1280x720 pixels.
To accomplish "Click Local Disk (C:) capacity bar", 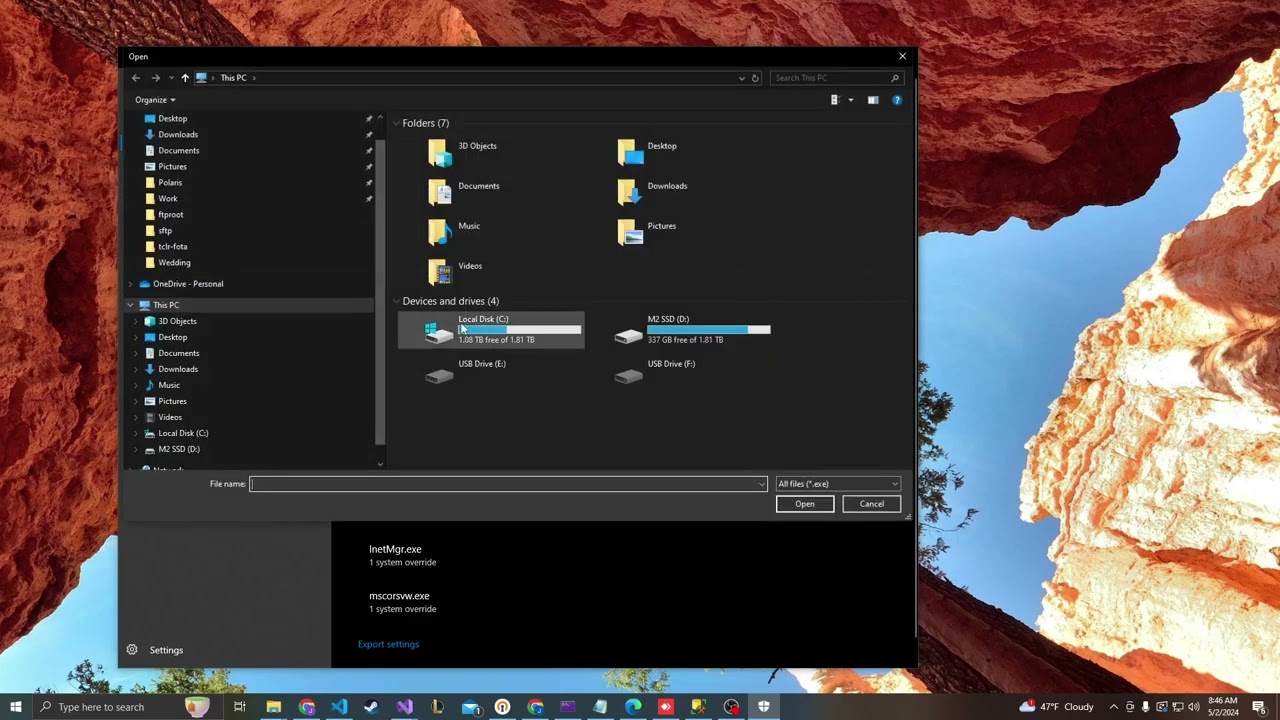I will coord(519,329).
